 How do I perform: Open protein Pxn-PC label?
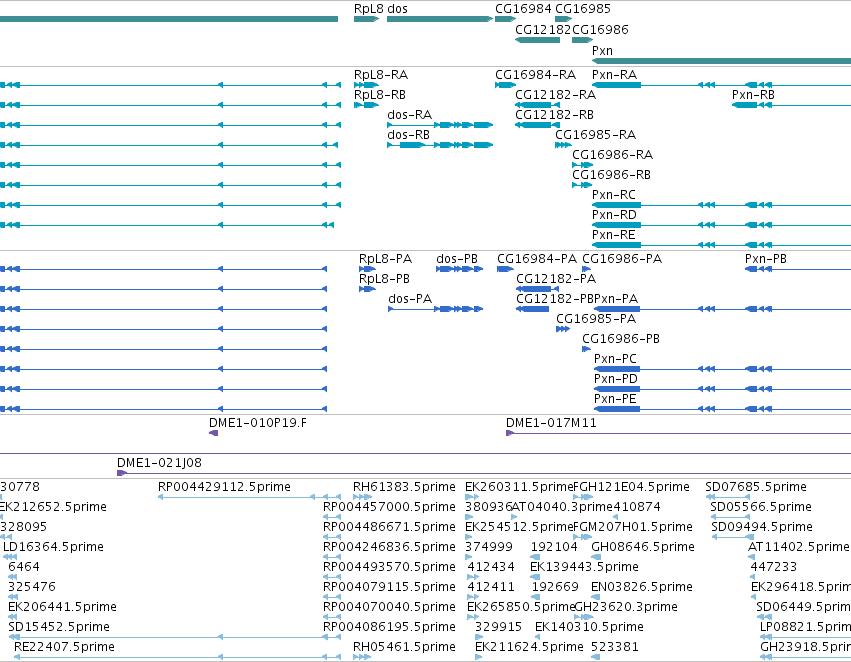tap(615, 359)
